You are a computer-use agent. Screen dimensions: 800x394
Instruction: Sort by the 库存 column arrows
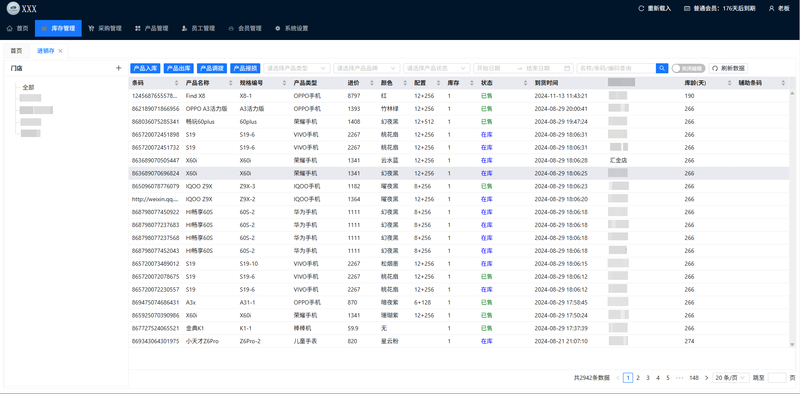471,83
